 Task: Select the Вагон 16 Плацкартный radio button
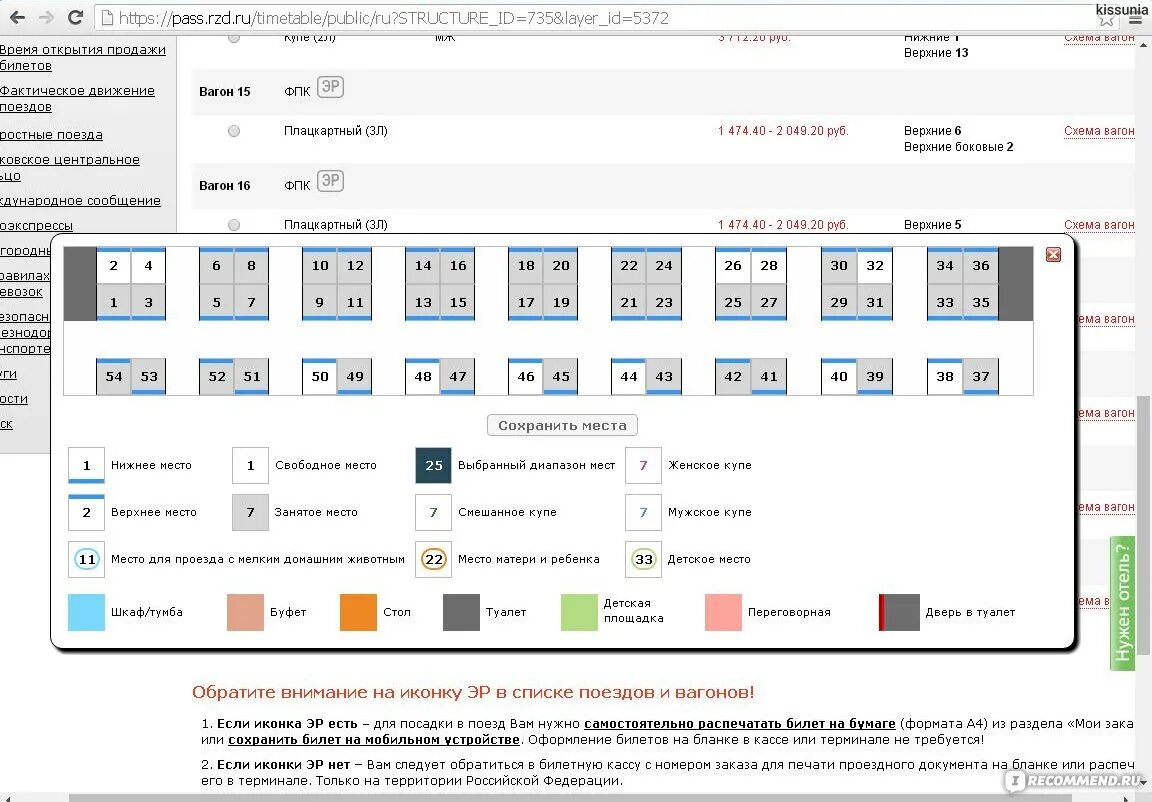tap(234, 225)
